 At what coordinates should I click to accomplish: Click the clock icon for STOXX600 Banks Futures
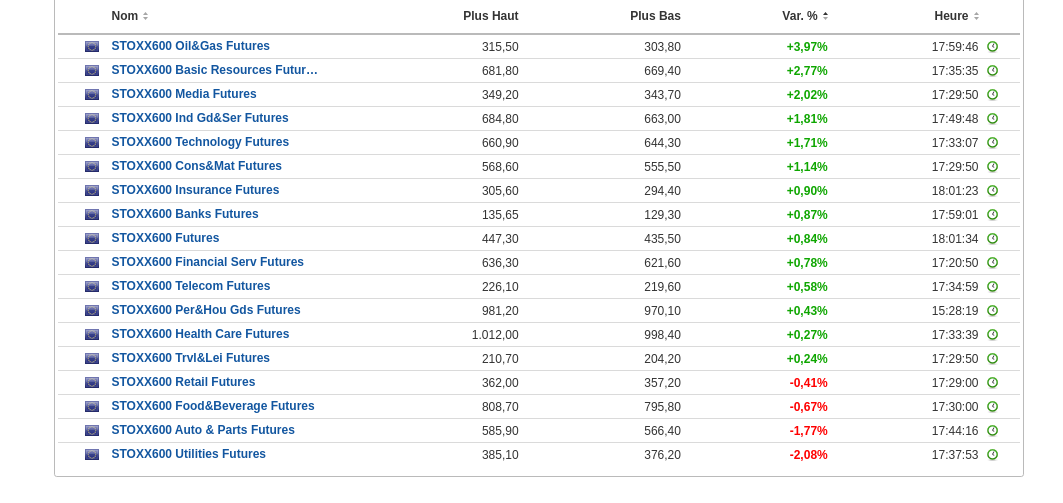point(992,215)
